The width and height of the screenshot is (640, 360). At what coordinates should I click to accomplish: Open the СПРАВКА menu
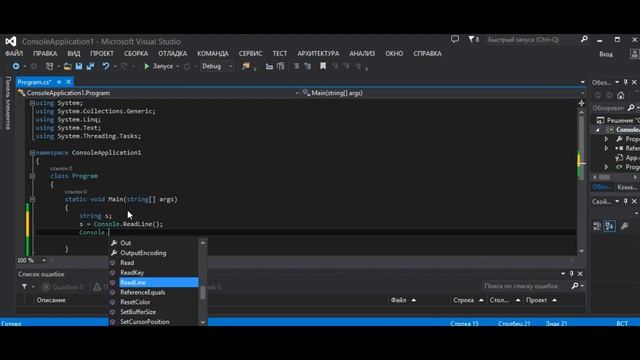427,53
